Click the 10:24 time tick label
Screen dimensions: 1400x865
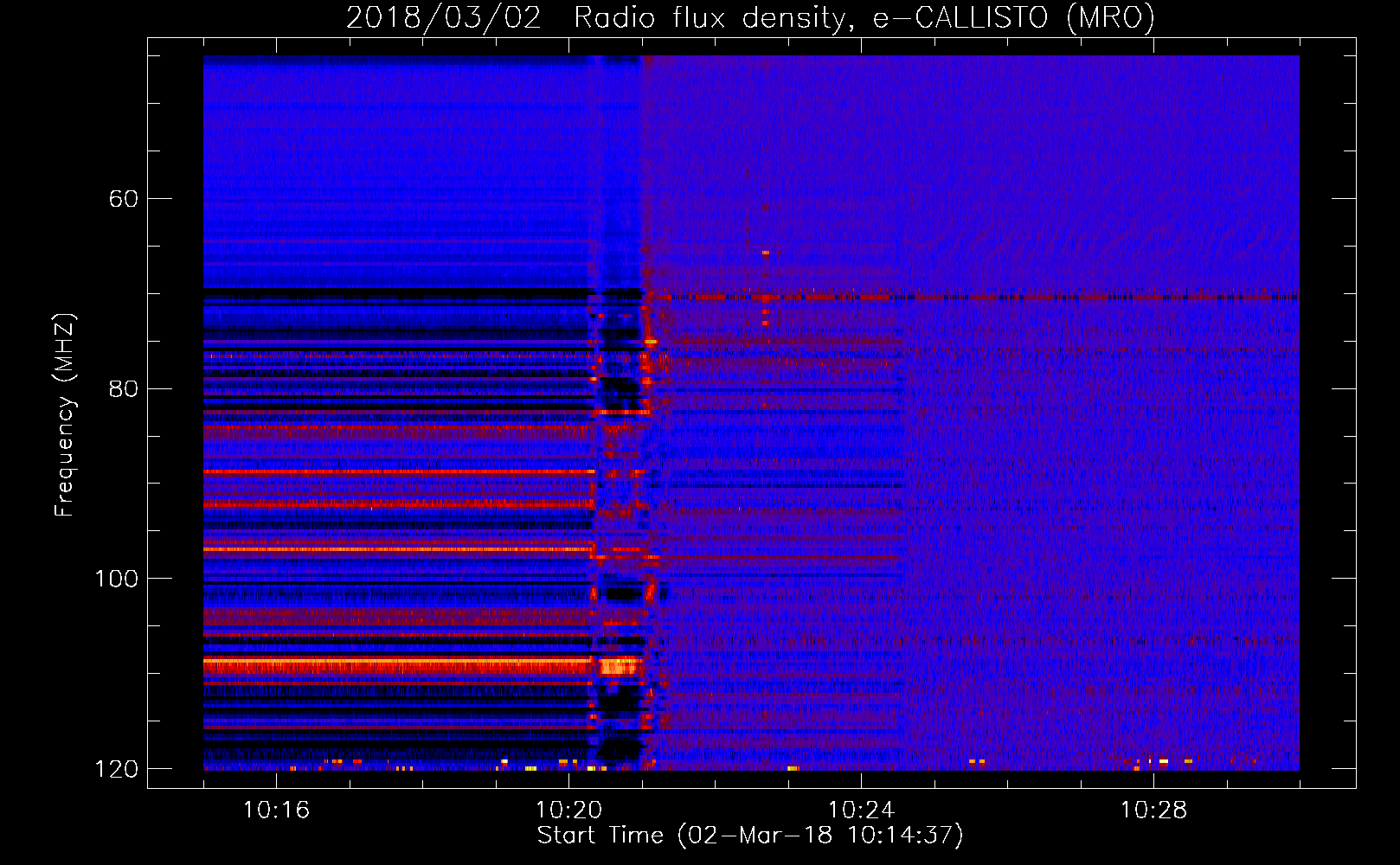pyautogui.click(x=861, y=810)
